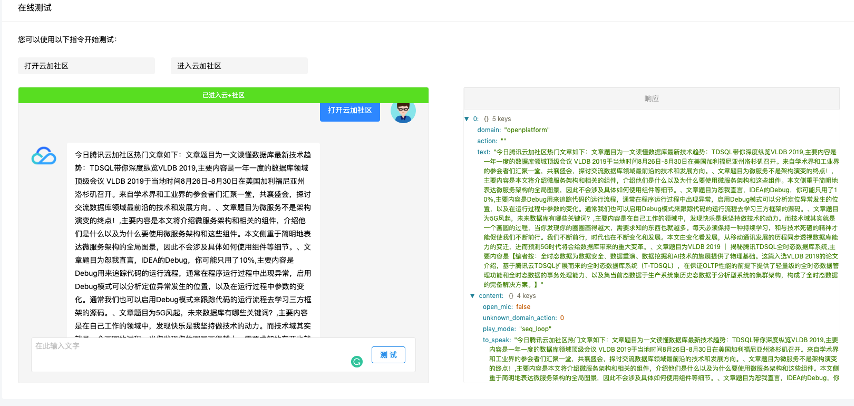Collapse the content node triangle
854x406 pixels.
pyautogui.click(x=472, y=295)
